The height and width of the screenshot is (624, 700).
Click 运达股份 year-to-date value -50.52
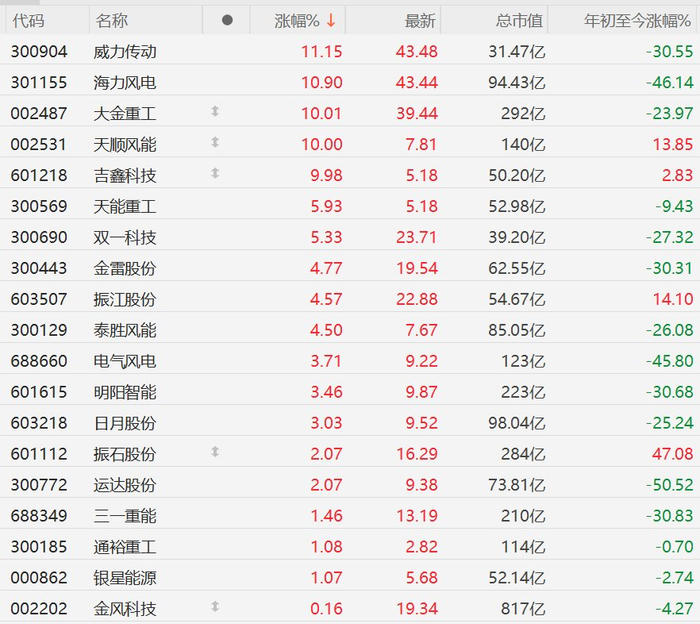point(669,485)
